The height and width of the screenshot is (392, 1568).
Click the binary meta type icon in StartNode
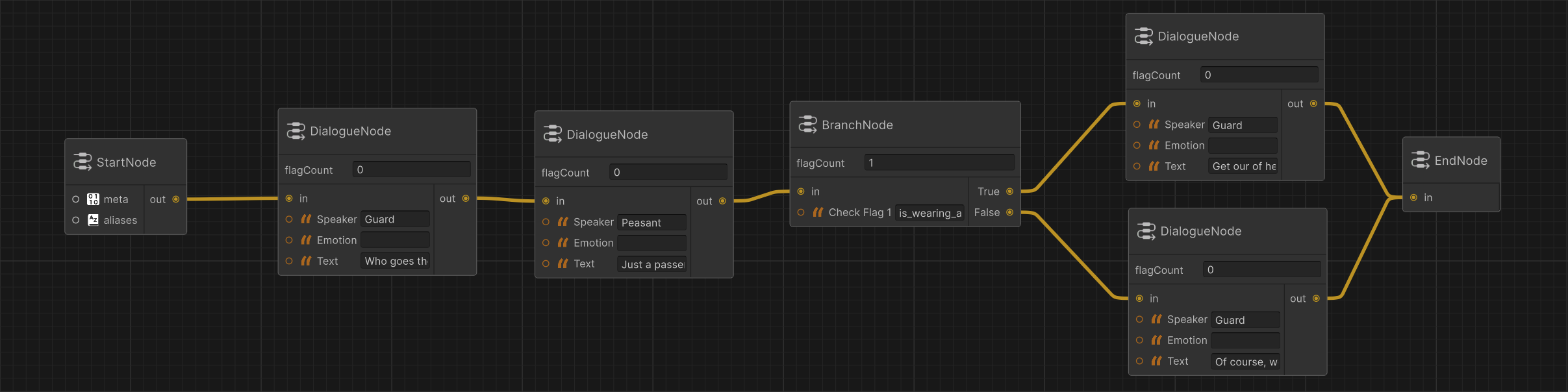tap(93, 199)
